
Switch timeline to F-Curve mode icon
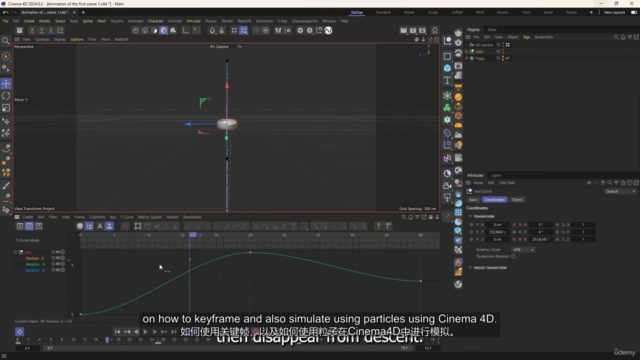(x=29, y=226)
